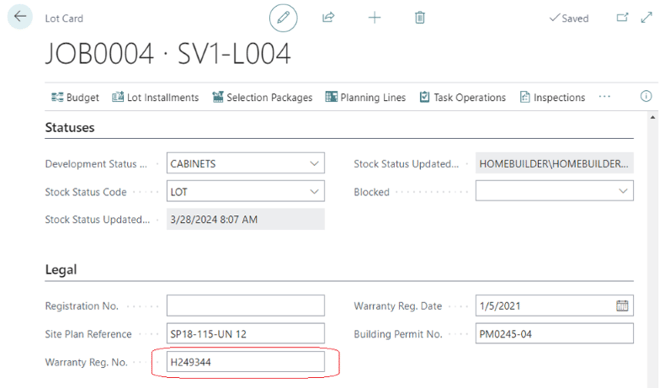Click the Registration No. field
This screenshot has width=670, height=388.
coord(245,306)
